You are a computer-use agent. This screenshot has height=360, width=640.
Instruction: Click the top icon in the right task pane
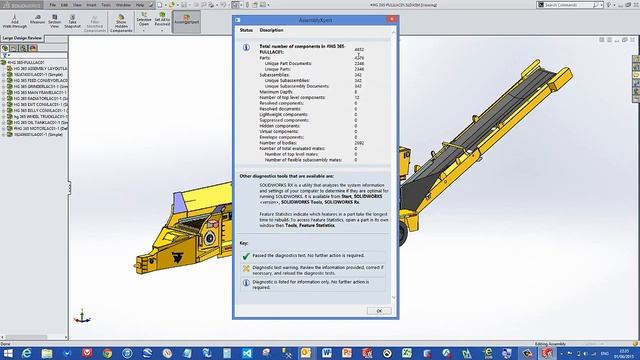[x=636, y=60]
